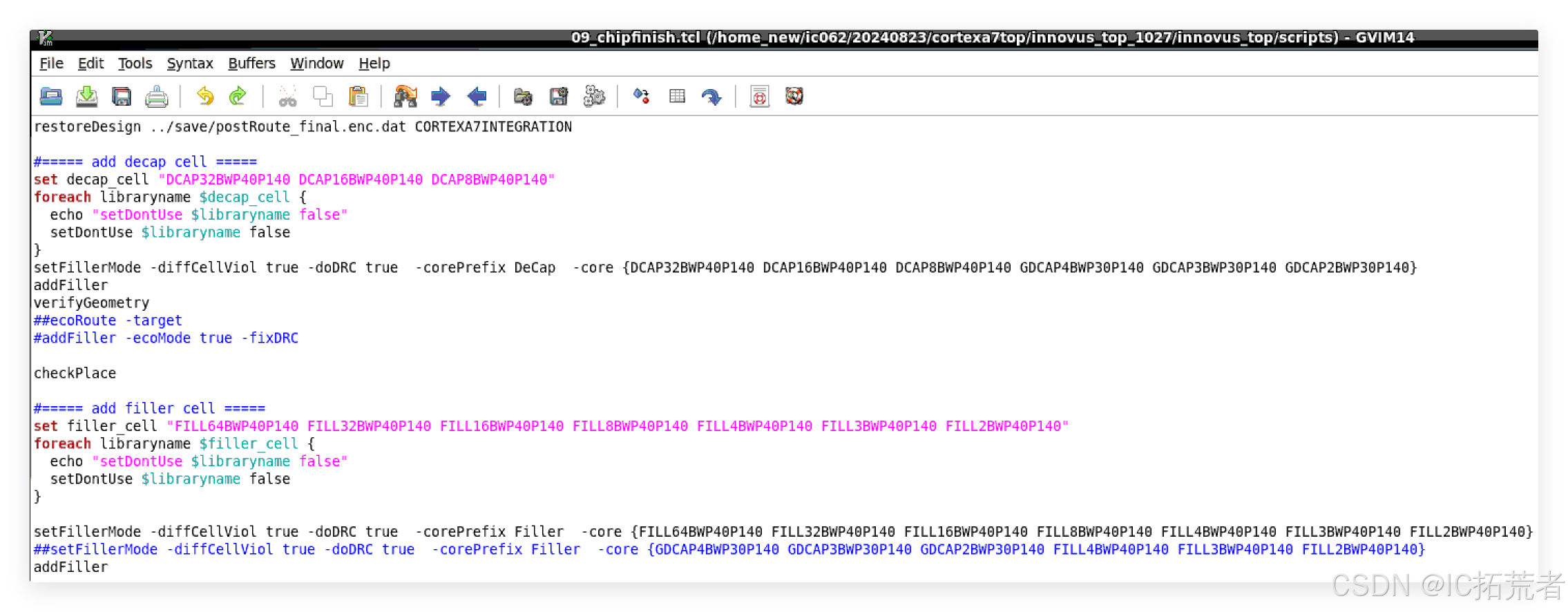This screenshot has height=612, width=1568.
Task: Click the last addFiller line
Action: click(x=70, y=567)
